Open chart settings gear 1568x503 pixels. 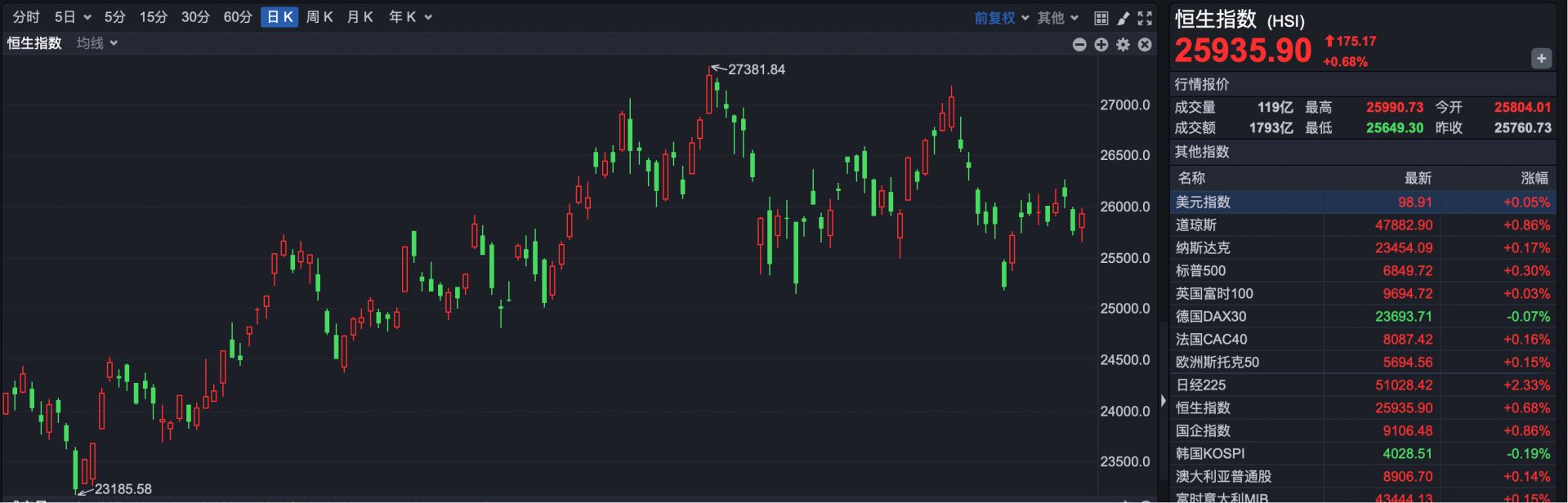[x=1124, y=45]
